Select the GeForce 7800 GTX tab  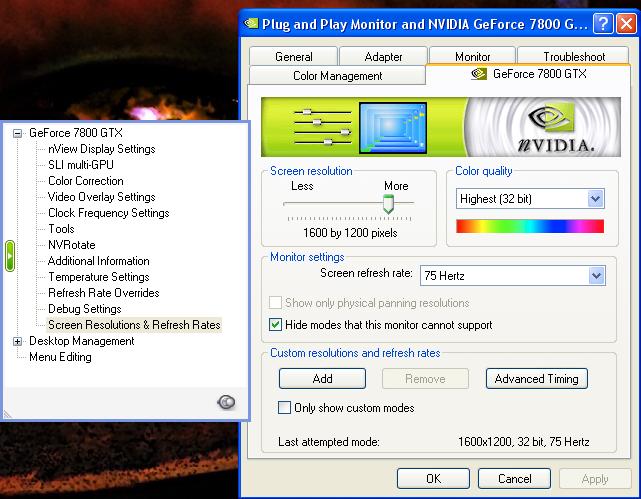pyautogui.click(x=528, y=74)
